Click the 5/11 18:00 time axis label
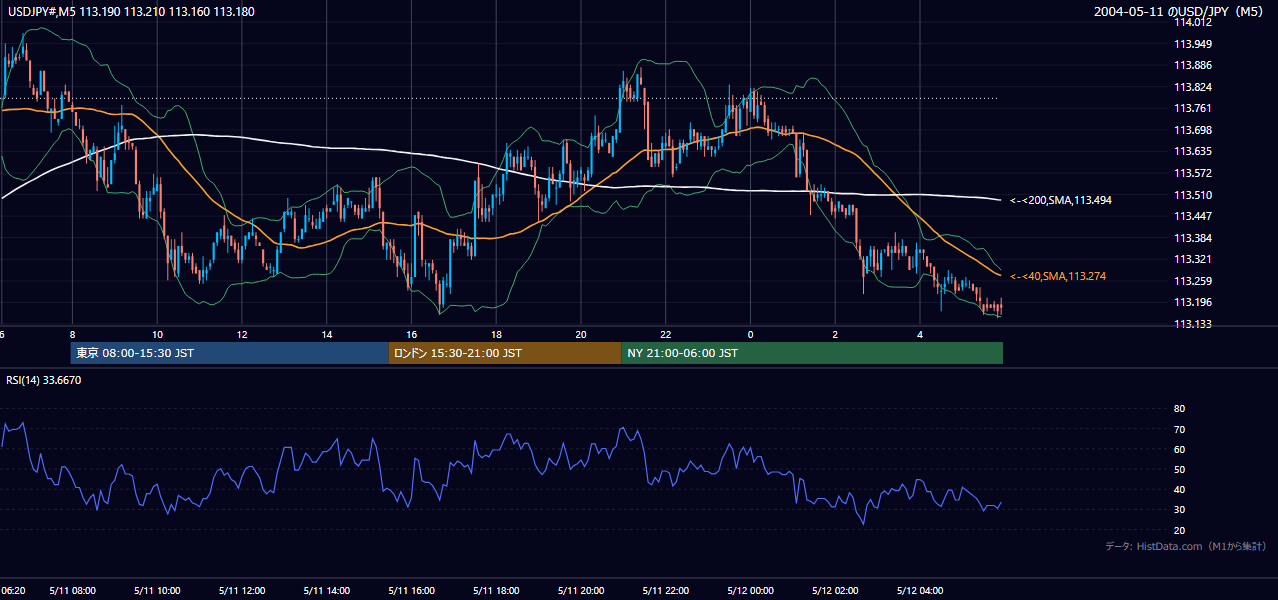 (x=496, y=590)
